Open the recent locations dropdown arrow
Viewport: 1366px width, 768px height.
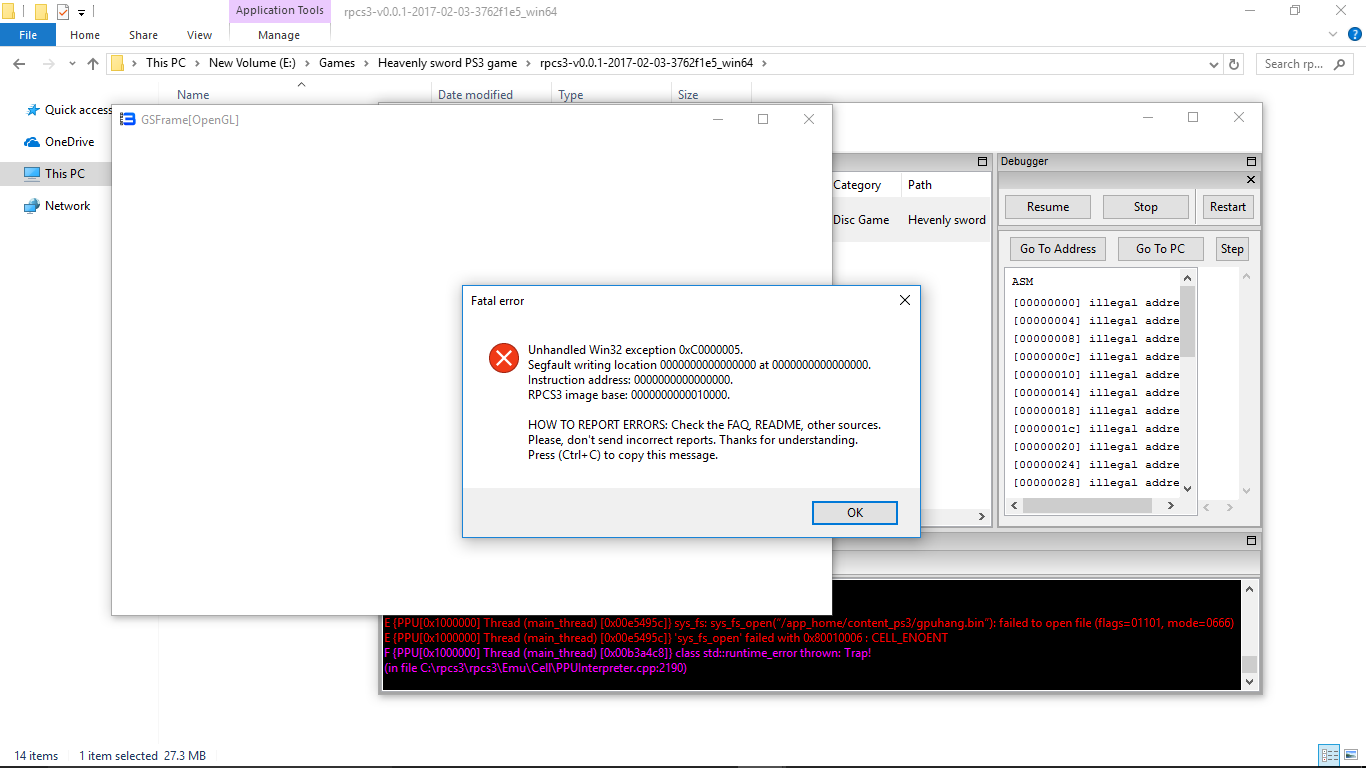(72, 63)
